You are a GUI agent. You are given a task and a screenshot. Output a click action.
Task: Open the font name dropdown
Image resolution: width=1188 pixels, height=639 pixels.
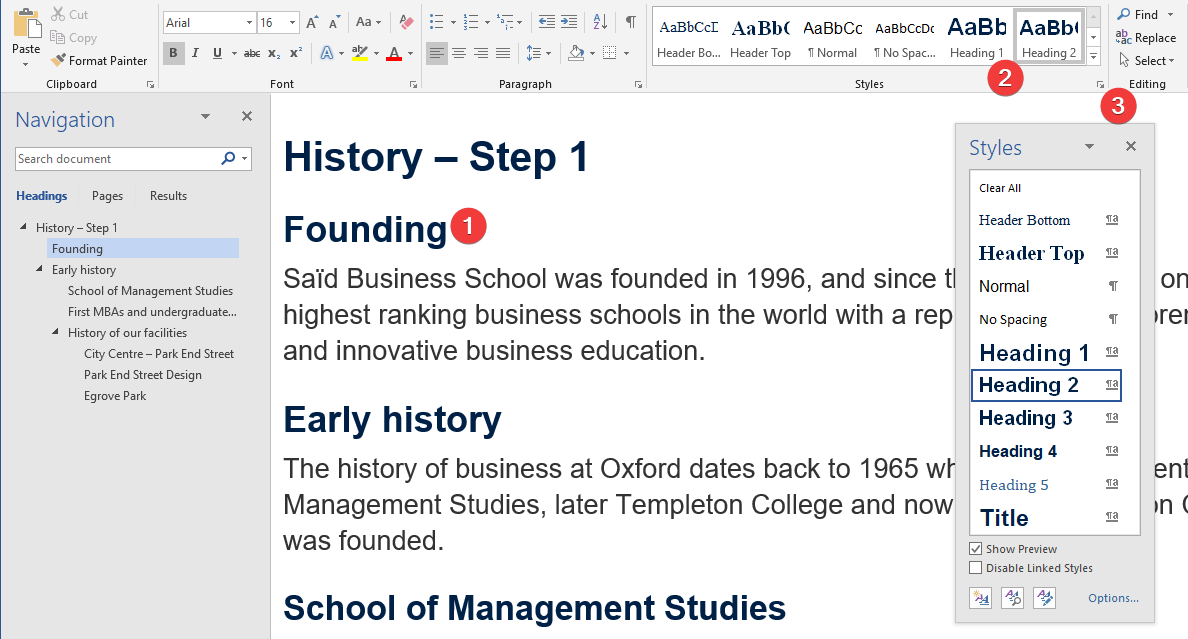[249, 23]
